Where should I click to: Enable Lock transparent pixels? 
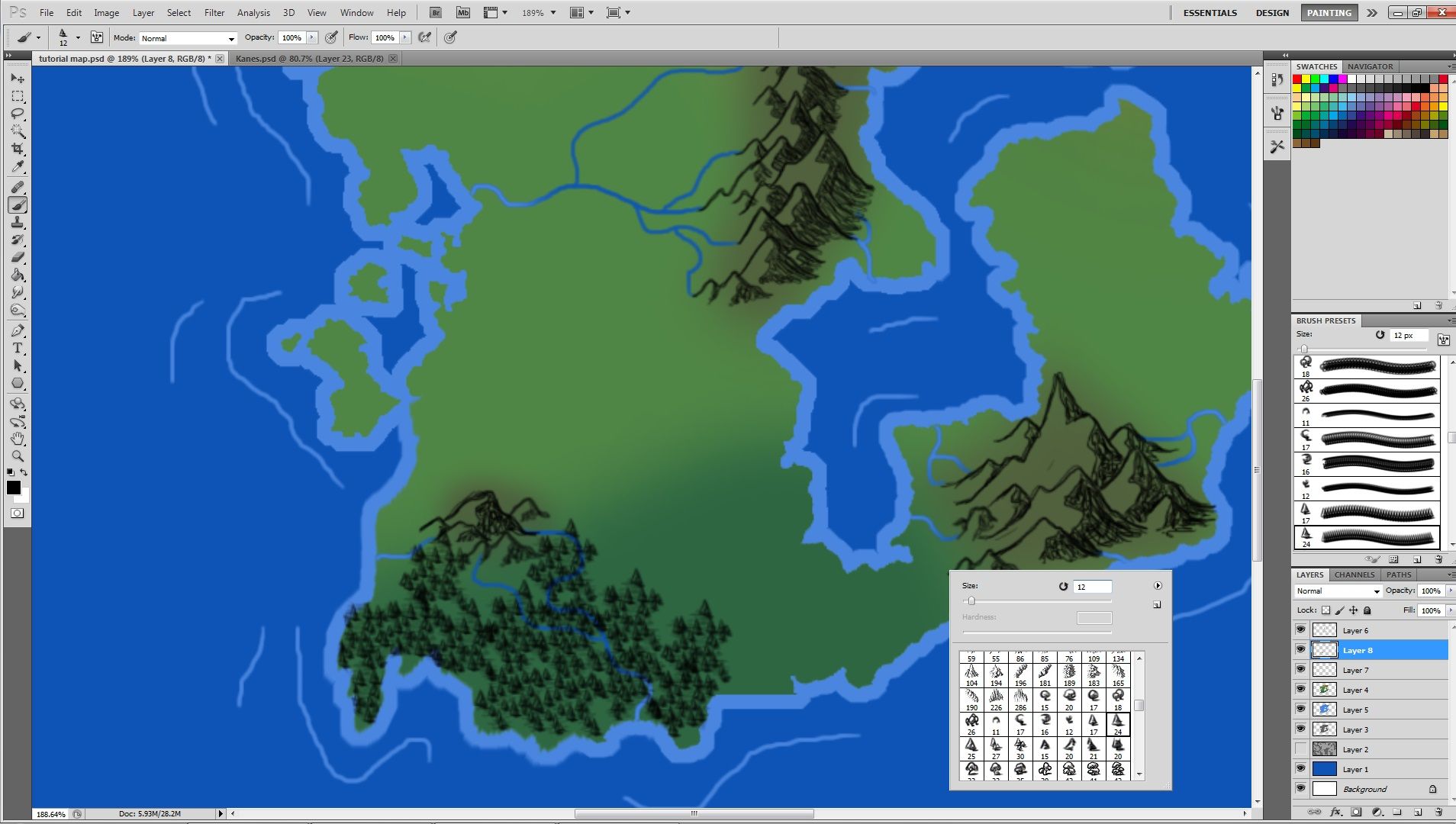pos(1326,610)
